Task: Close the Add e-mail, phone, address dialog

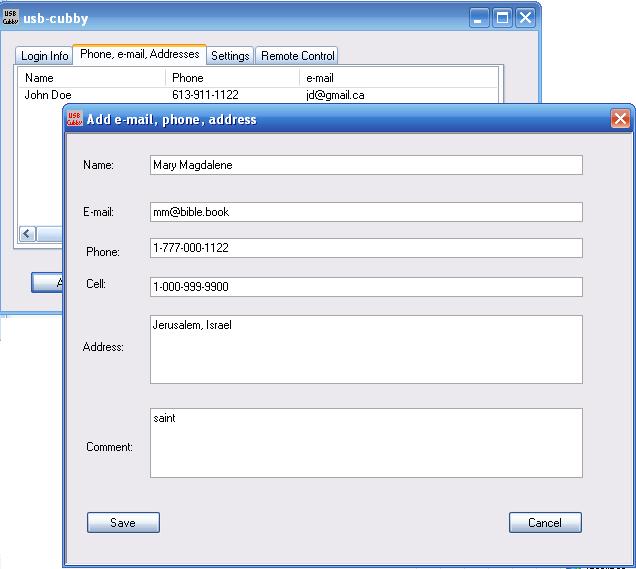Action: (620, 119)
